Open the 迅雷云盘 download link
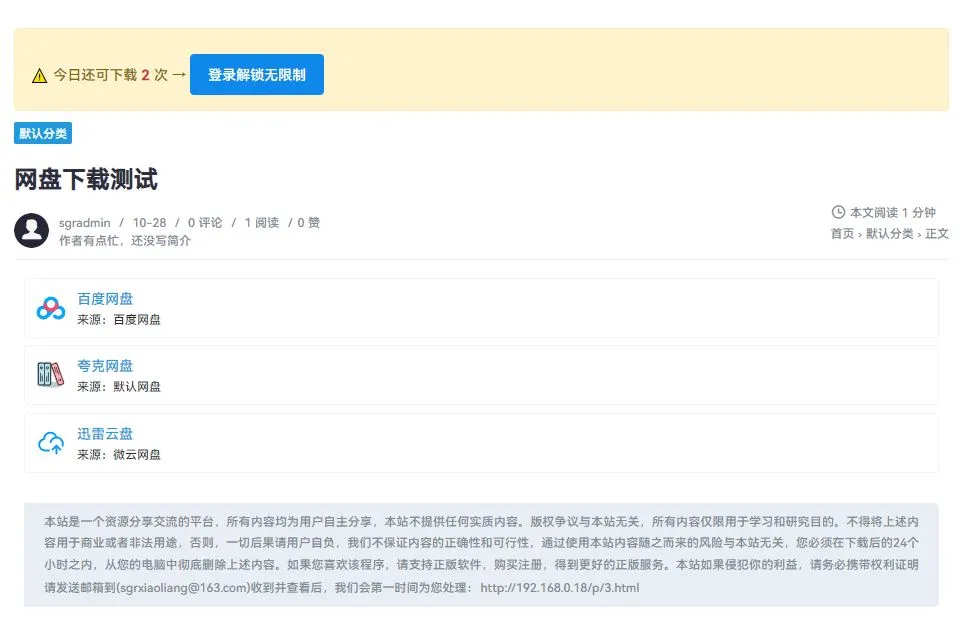Viewport: 966px width, 638px height. [105, 434]
